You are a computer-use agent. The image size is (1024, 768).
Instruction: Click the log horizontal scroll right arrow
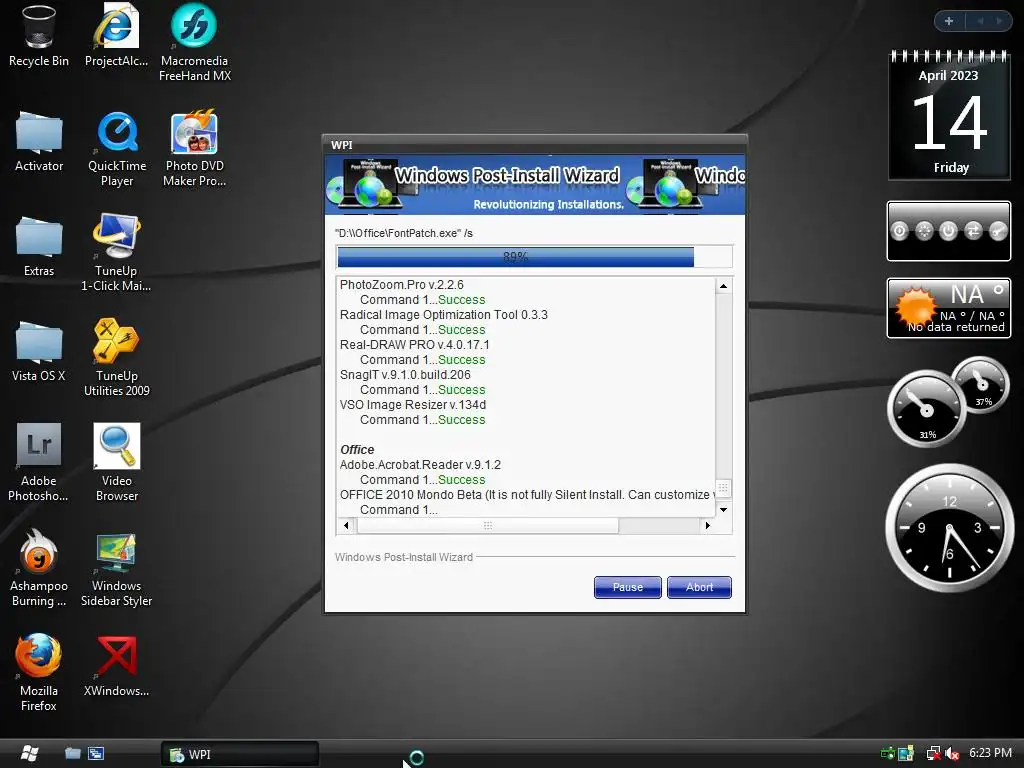pyautogui.click(x=708, y=525)
